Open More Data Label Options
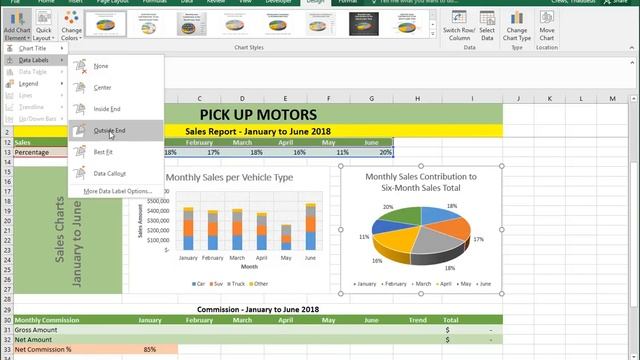 tap(118, 191)
